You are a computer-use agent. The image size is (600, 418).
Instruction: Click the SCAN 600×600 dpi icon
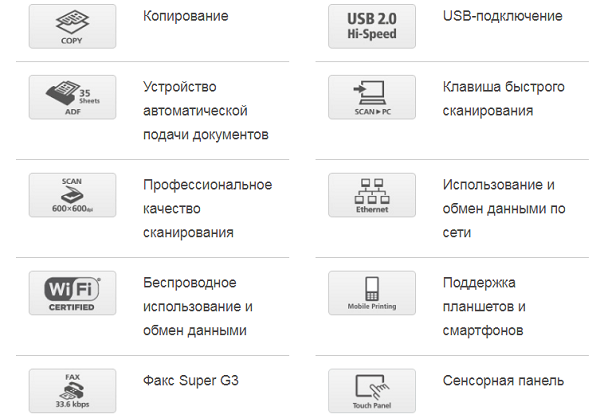tap(72, 195)
